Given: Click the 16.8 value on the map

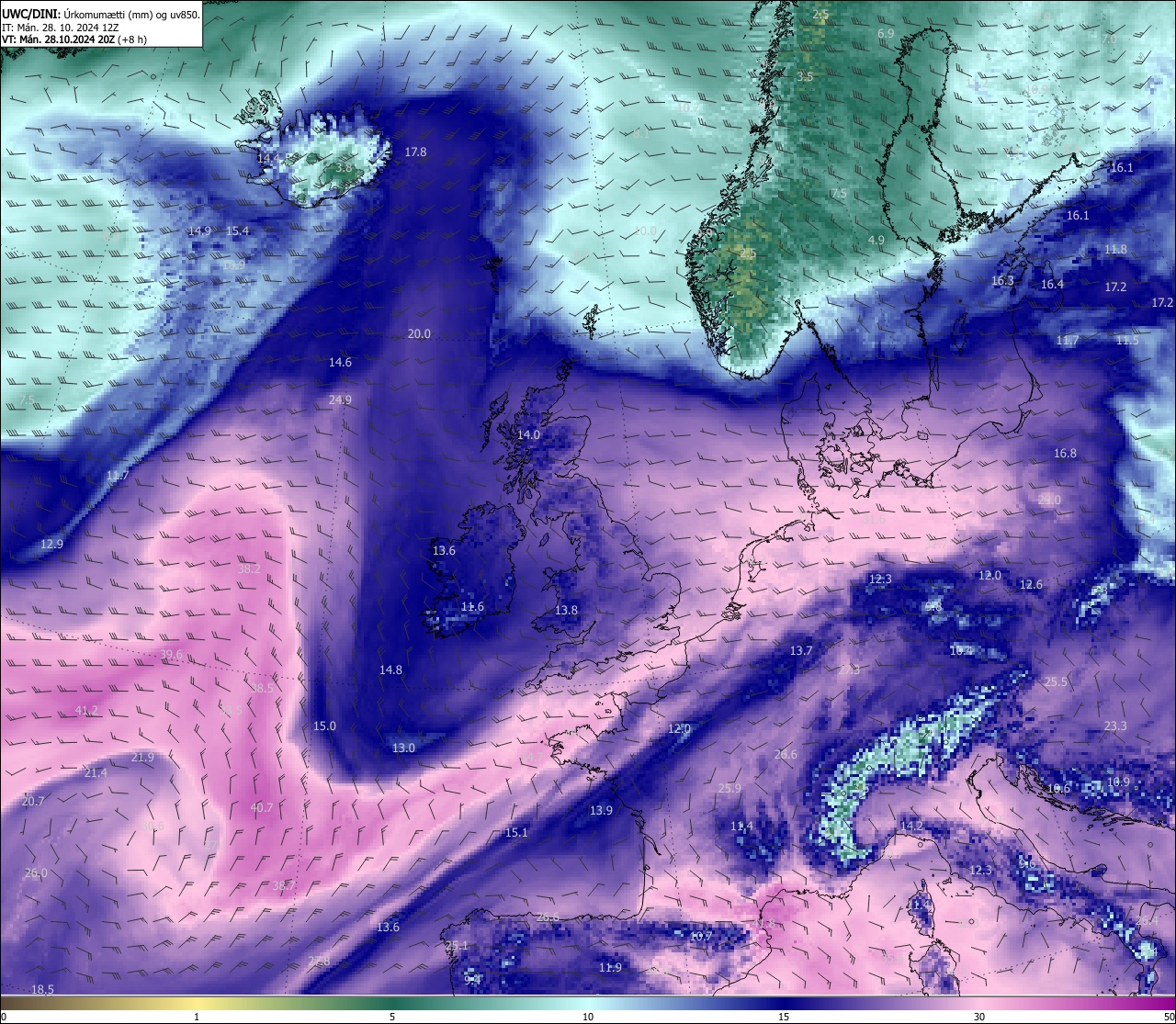Looking at the screenshot, I should [x=1065, y=453].
